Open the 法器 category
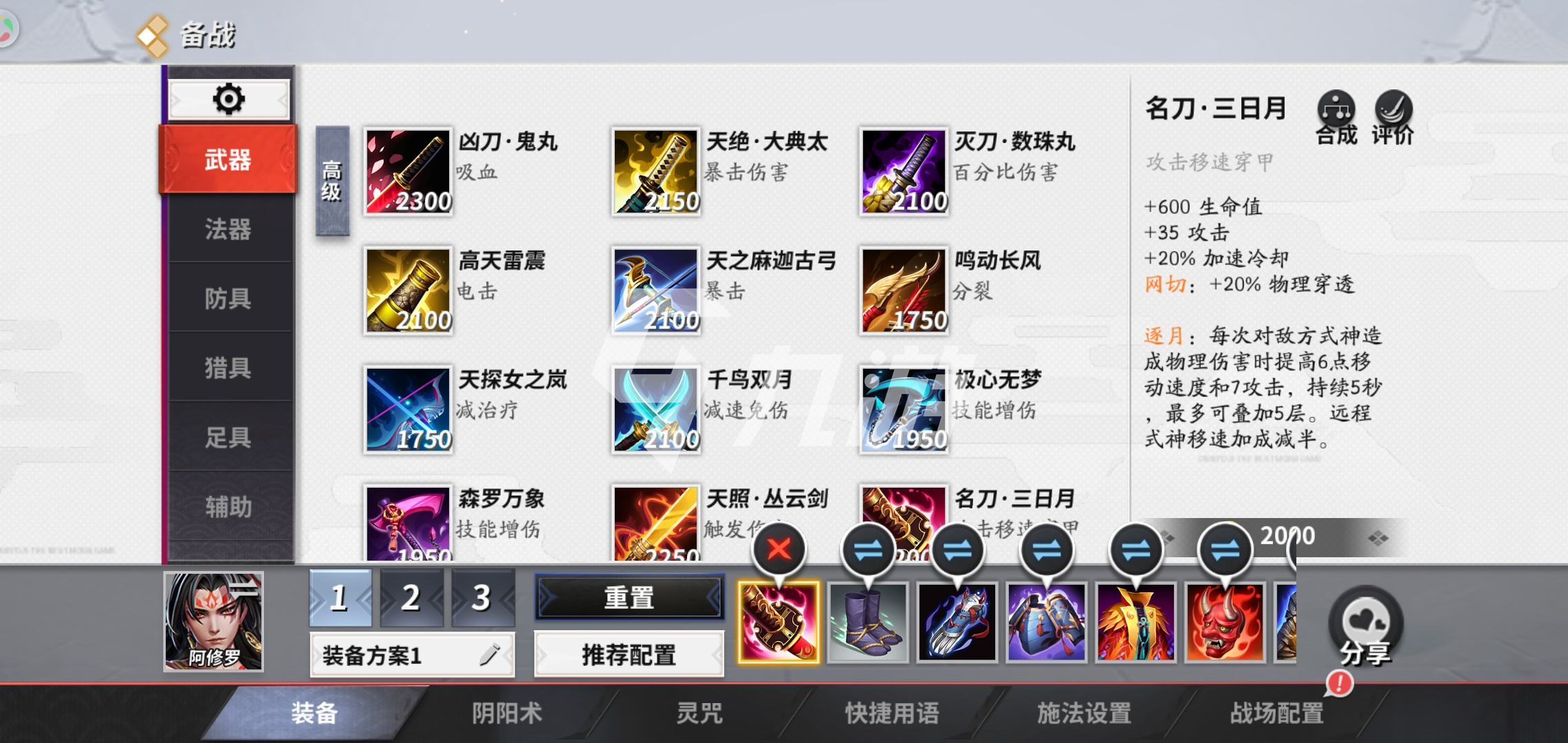 pos(228,229)
